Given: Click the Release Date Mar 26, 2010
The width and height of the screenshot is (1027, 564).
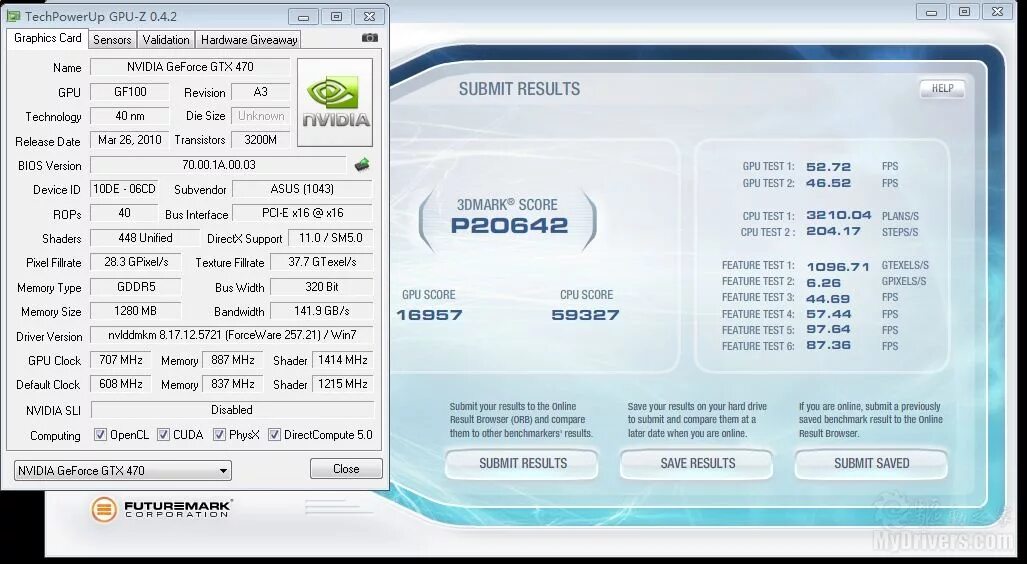Looking at the screenshot, I should (x=130, y=140).
